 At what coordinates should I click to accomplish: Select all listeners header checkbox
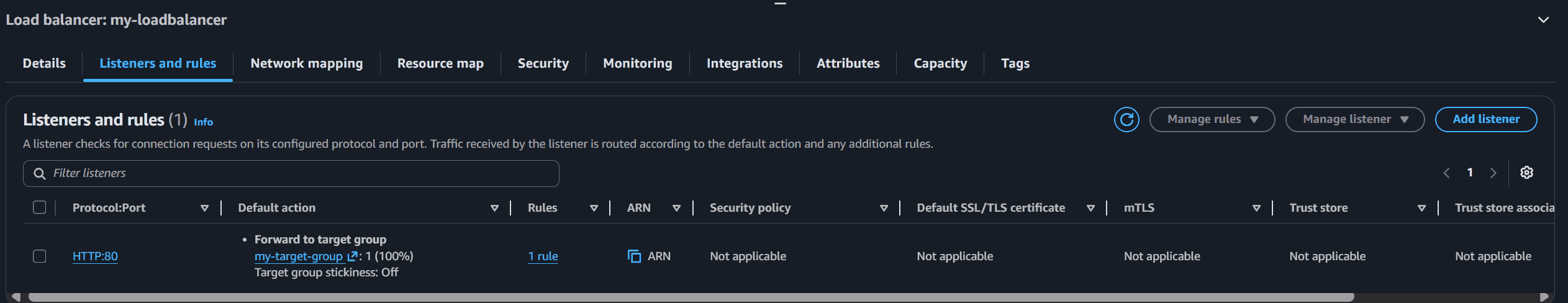click(39, 207)
